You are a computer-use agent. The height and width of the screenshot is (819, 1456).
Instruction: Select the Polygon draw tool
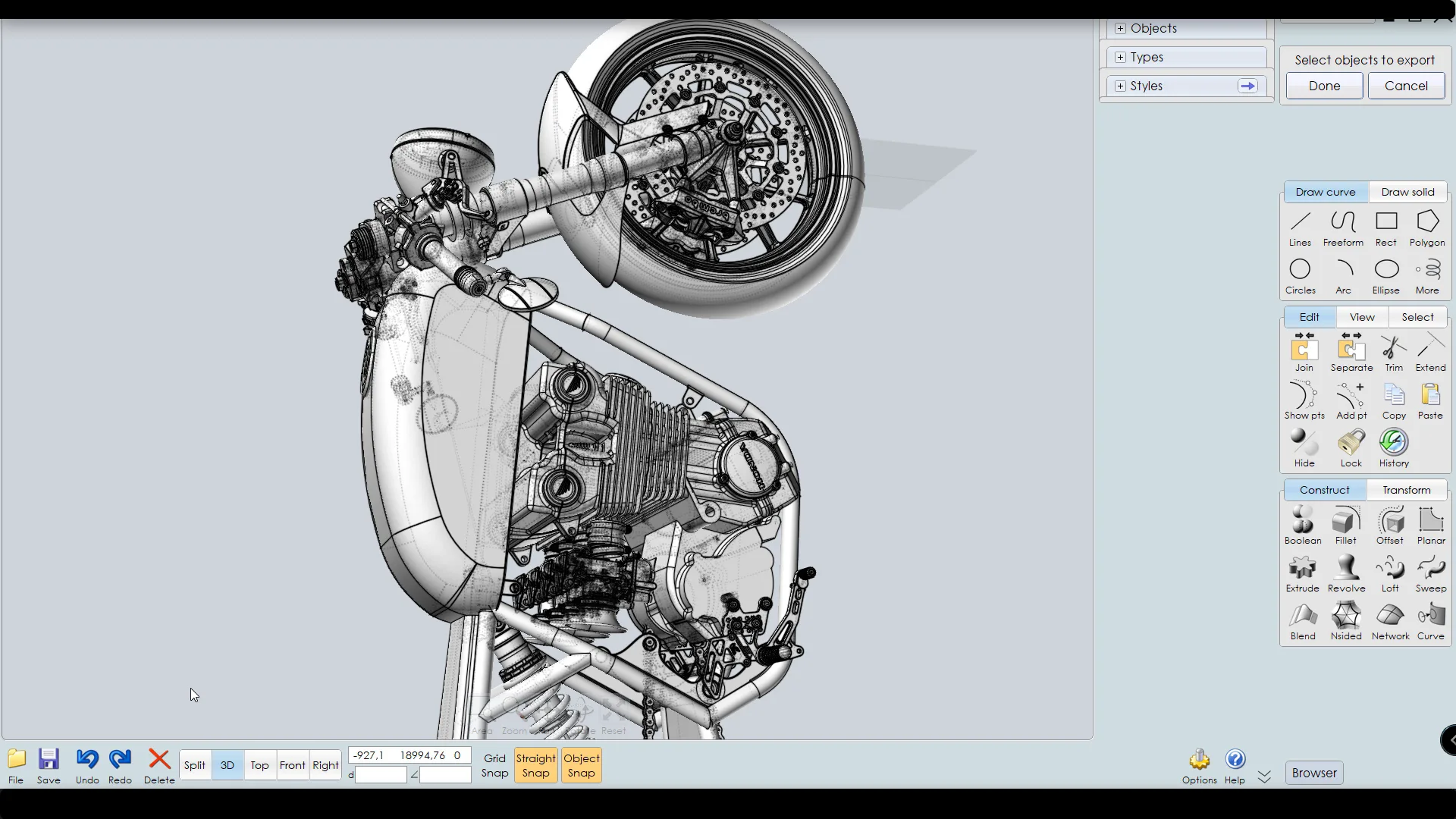[x=1427, y=227]
